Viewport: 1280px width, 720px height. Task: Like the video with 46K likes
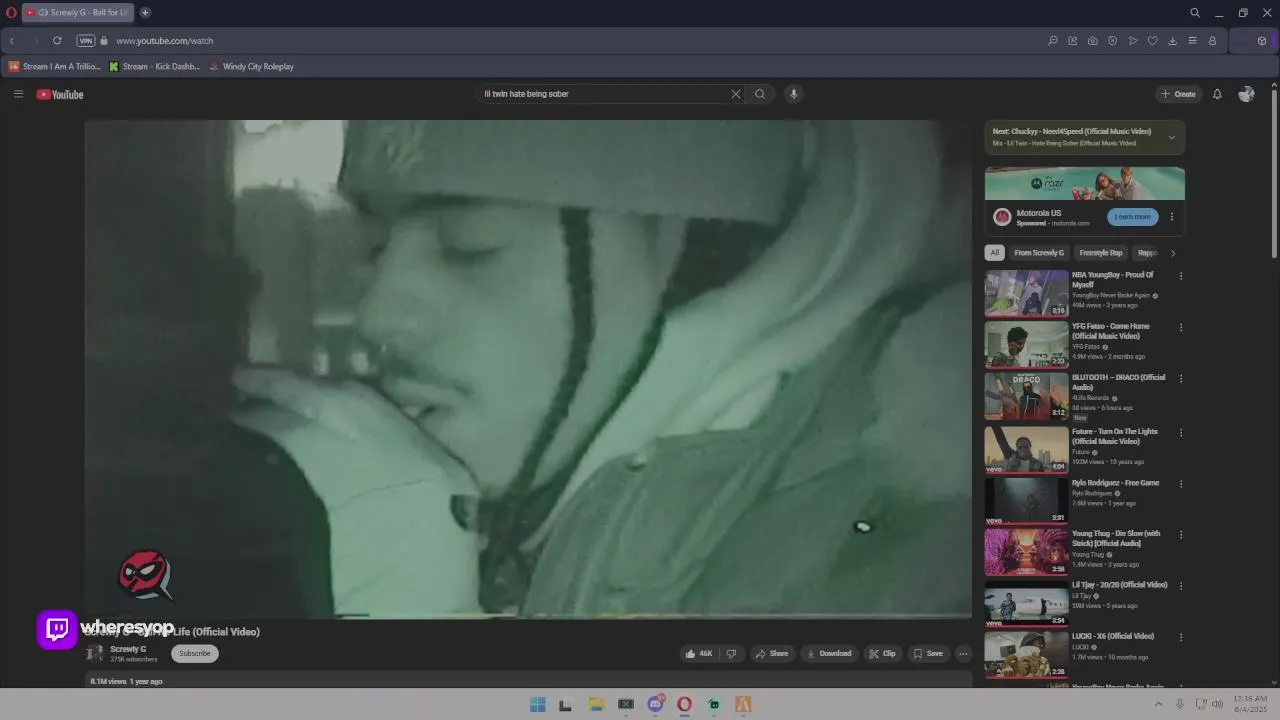click(698, 654)
